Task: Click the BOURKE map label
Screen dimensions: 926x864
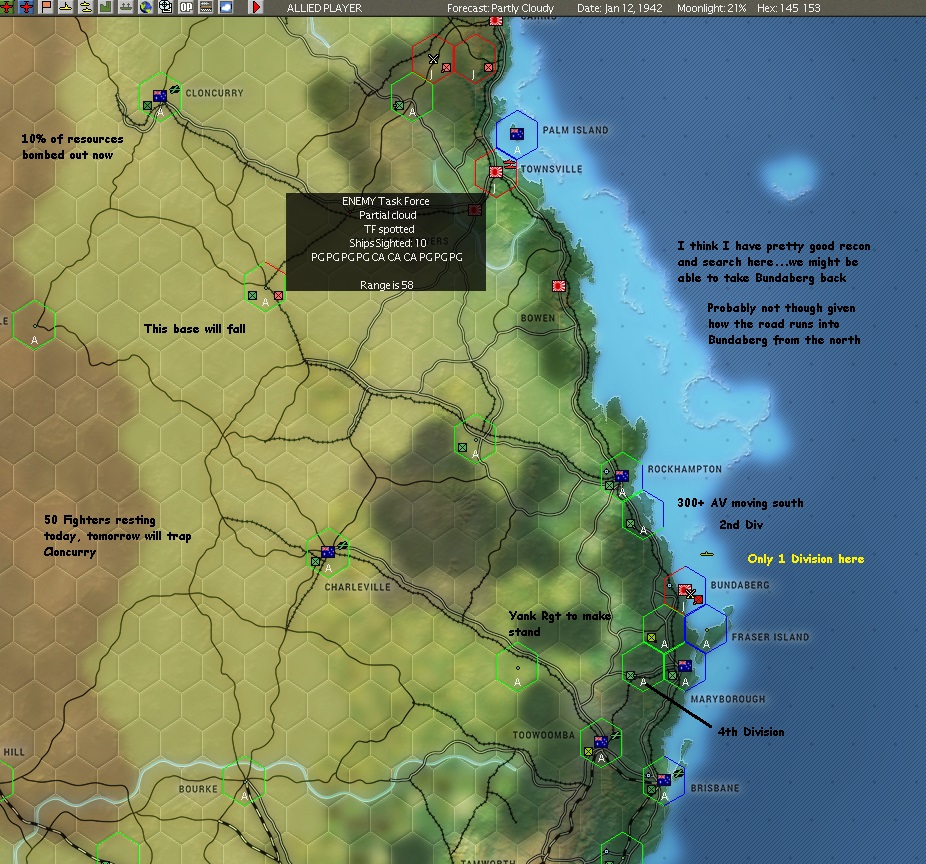Action: [x=198, y=789]
